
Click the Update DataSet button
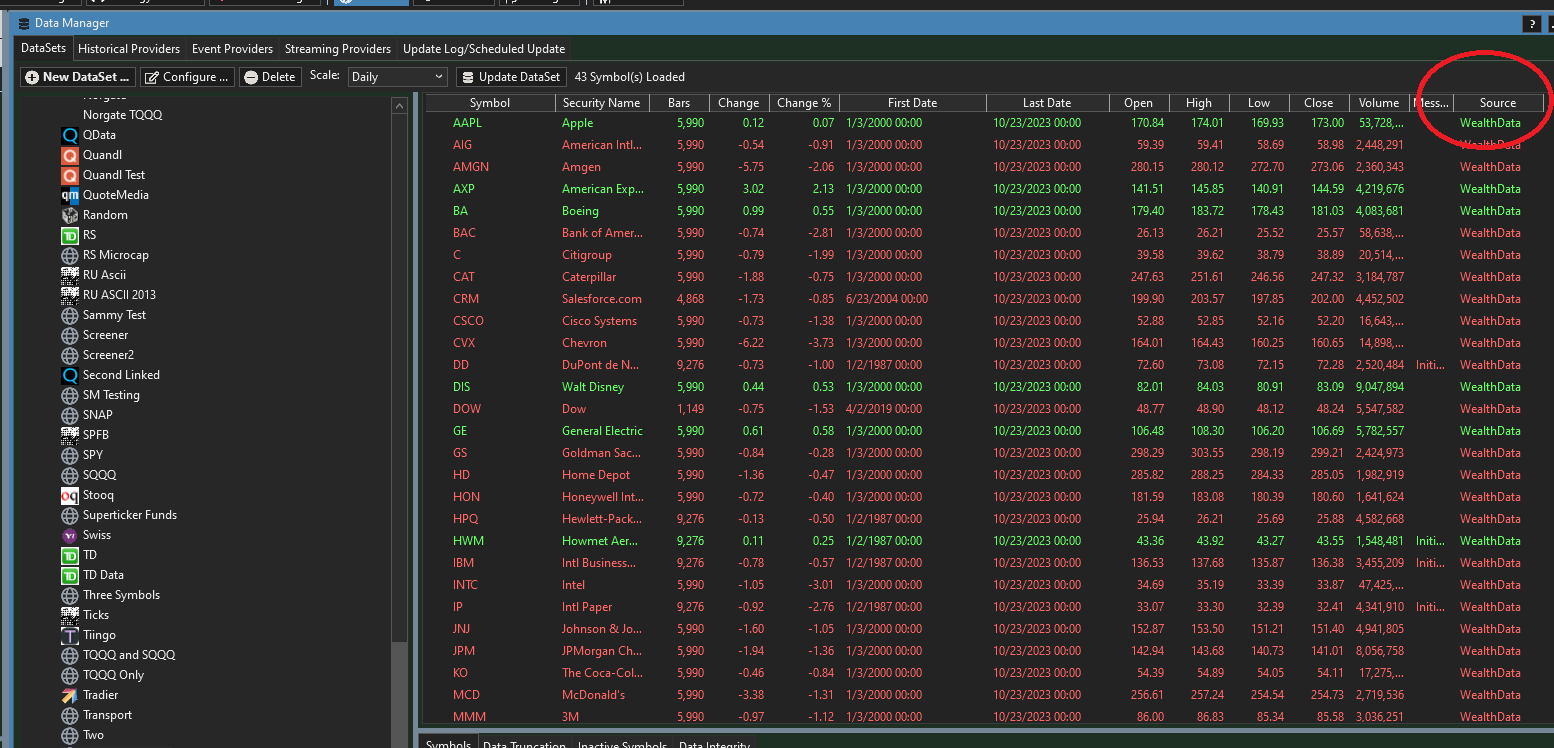pyautogui.click(x=512, y=77)
